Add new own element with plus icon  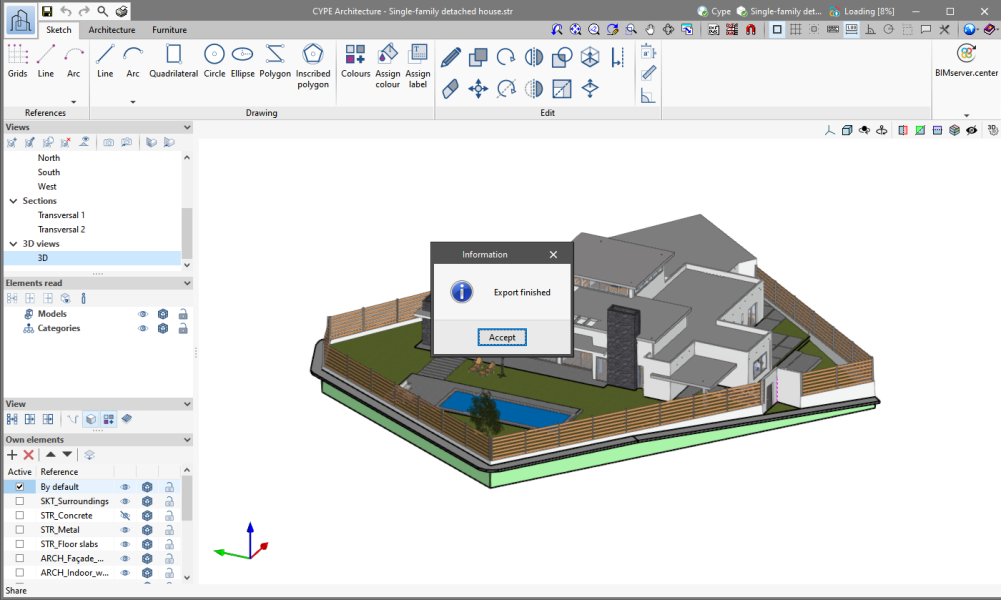pos(12,455)
